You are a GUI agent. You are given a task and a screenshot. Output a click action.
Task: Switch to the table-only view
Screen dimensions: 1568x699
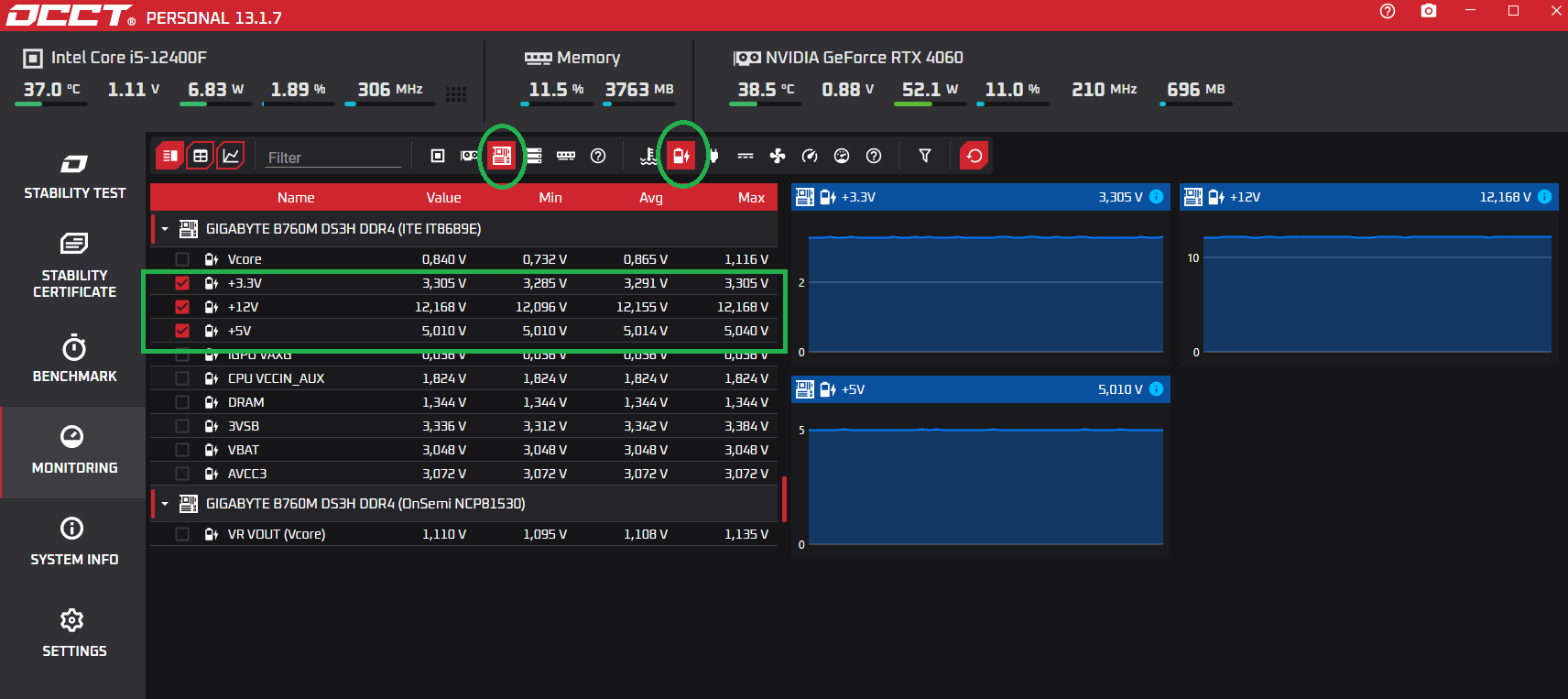(x=201, y=156)
